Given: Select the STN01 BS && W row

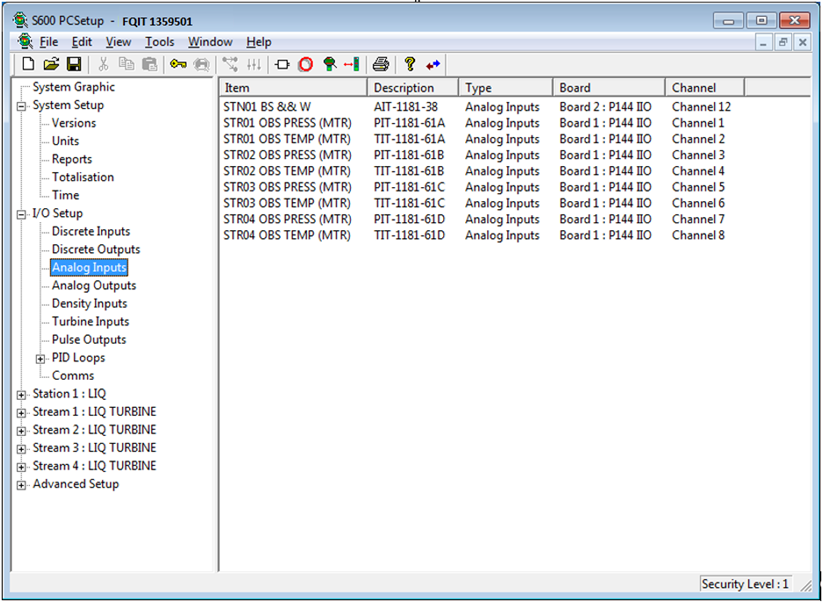Looking at the screenshot, I should (477, 107).
